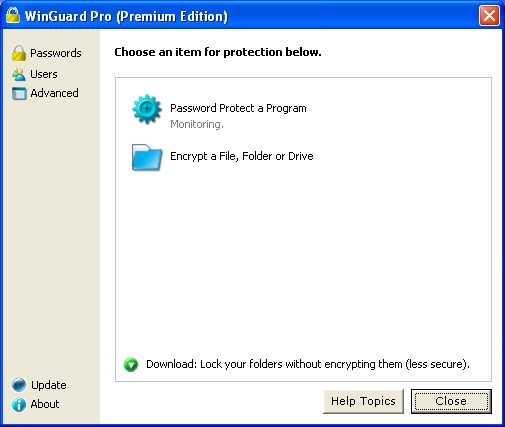The height and width of the screenshot is (427, 505).
Task: Click the WinGuard Pro title bar lock icon
Action: point(13,15)
